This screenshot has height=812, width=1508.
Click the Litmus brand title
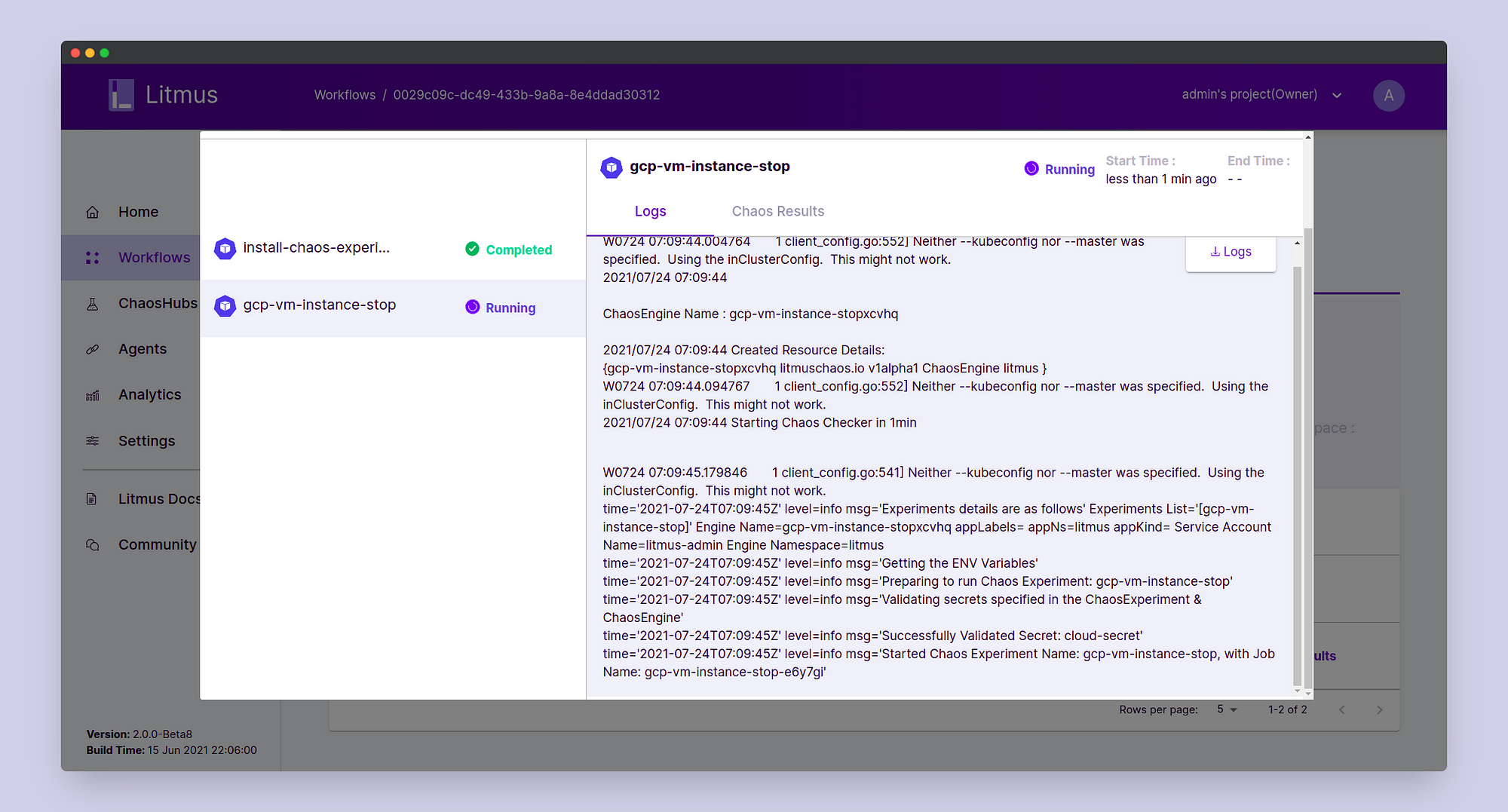[x=181, y=95]
